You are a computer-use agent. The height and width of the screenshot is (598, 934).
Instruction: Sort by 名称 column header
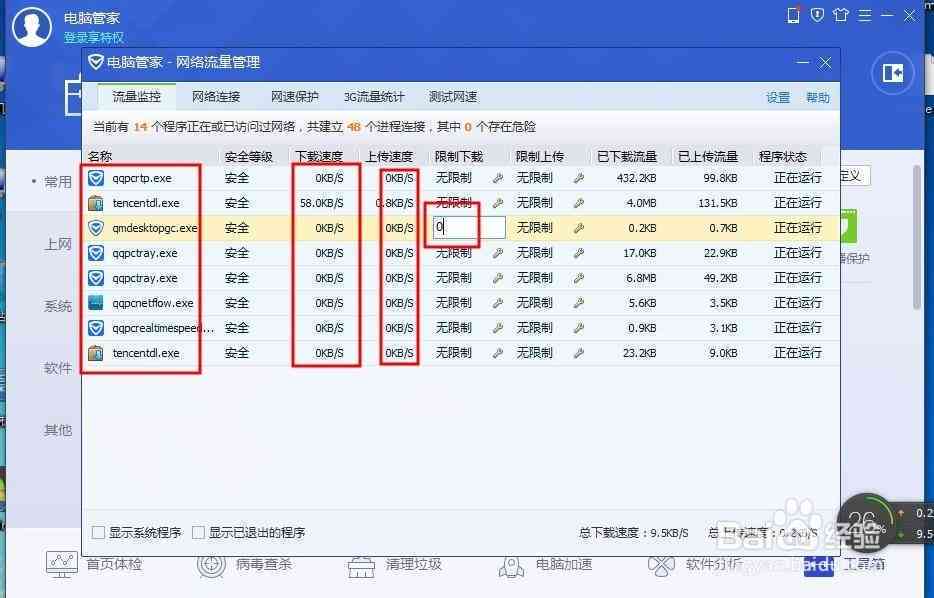(100, 157)
